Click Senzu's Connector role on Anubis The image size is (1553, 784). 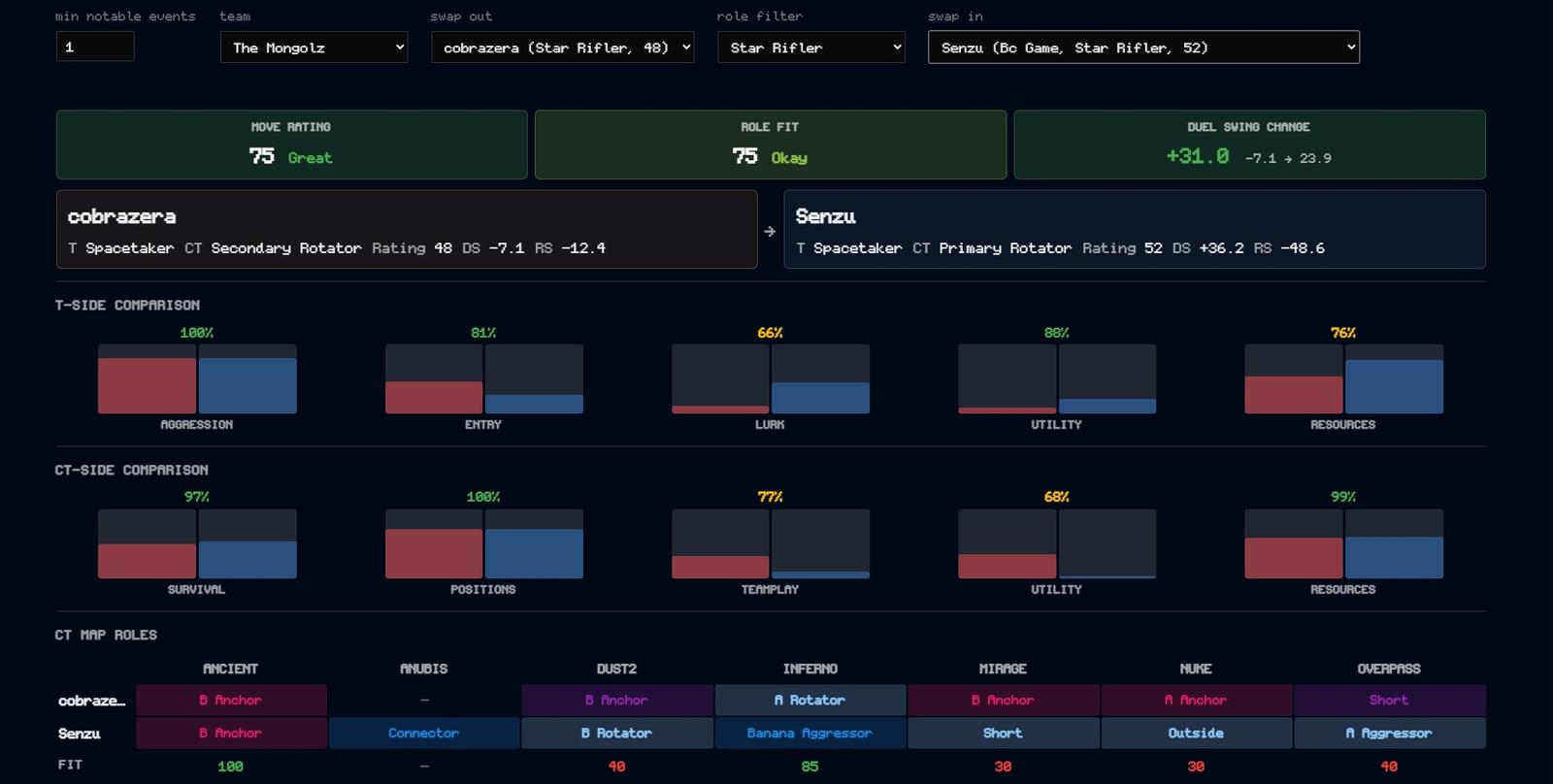click(x=423, y=733)
